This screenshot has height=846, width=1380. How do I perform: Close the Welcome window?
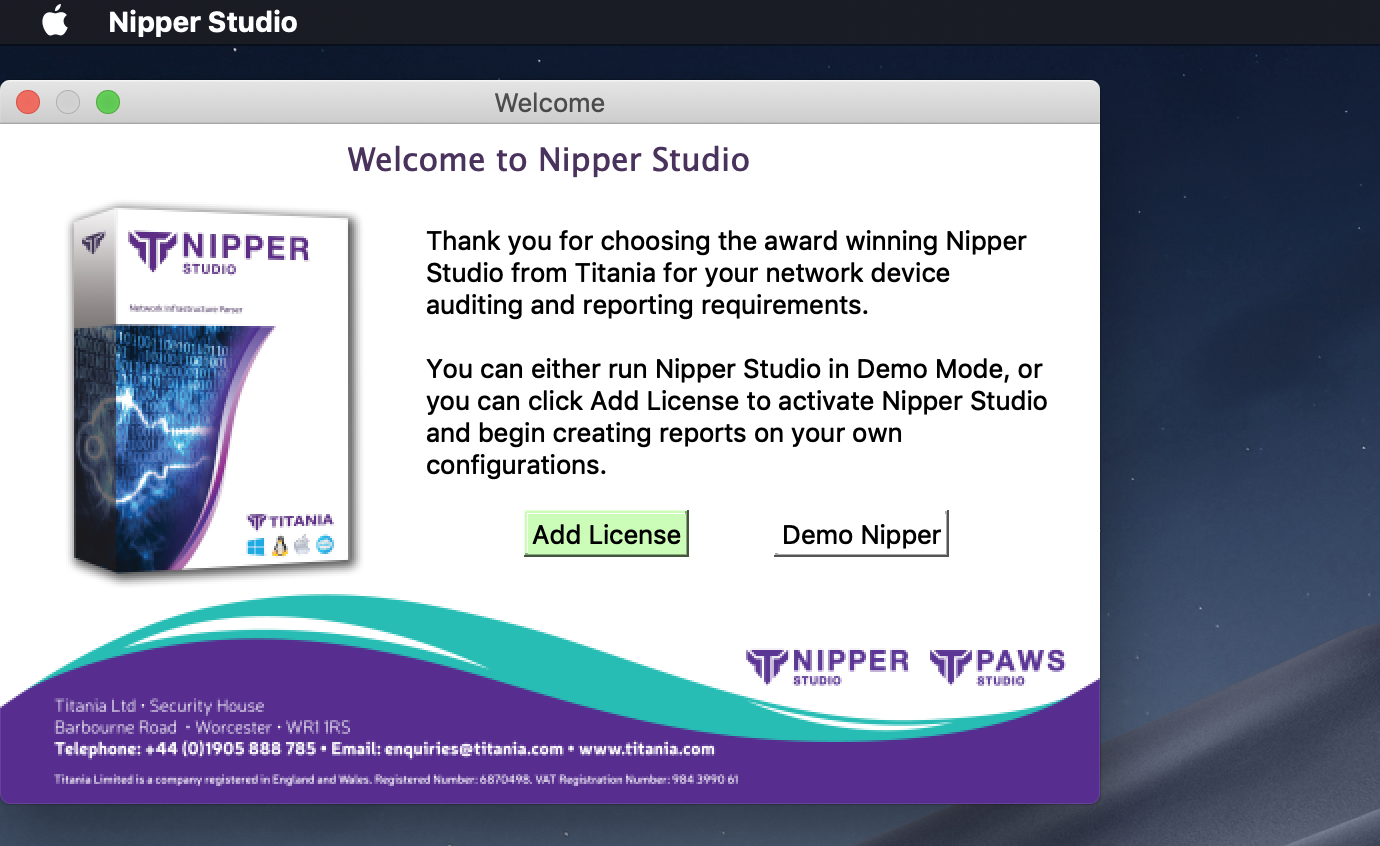pyautogui.click(x=28, y=101)
